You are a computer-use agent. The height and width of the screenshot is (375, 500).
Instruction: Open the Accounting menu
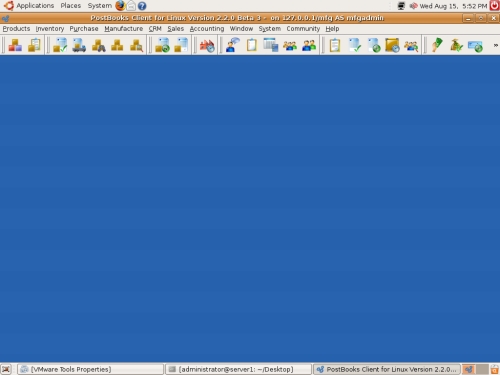coord(207,29)
